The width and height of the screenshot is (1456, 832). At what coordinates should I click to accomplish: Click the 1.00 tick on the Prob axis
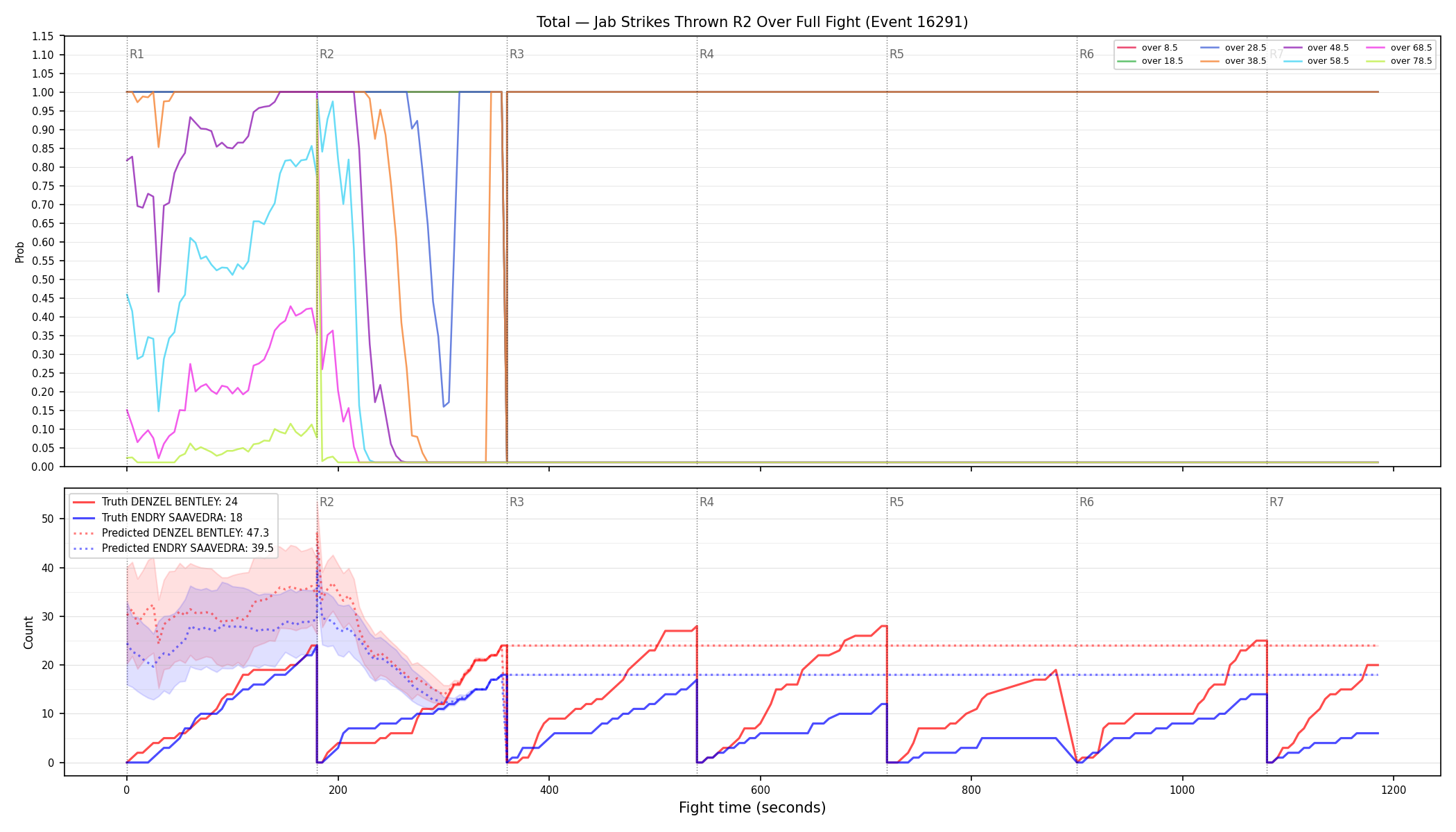click(x=43, y=92)
